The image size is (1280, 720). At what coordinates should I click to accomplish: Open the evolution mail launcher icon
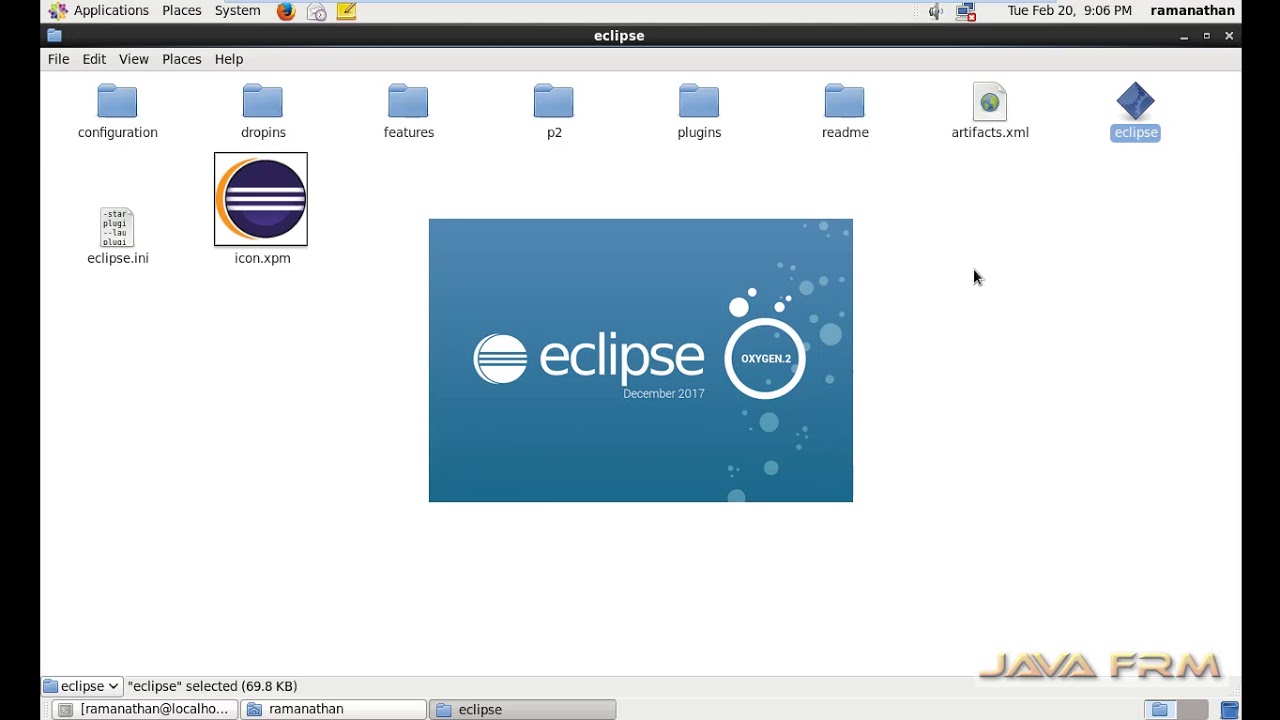317,11
